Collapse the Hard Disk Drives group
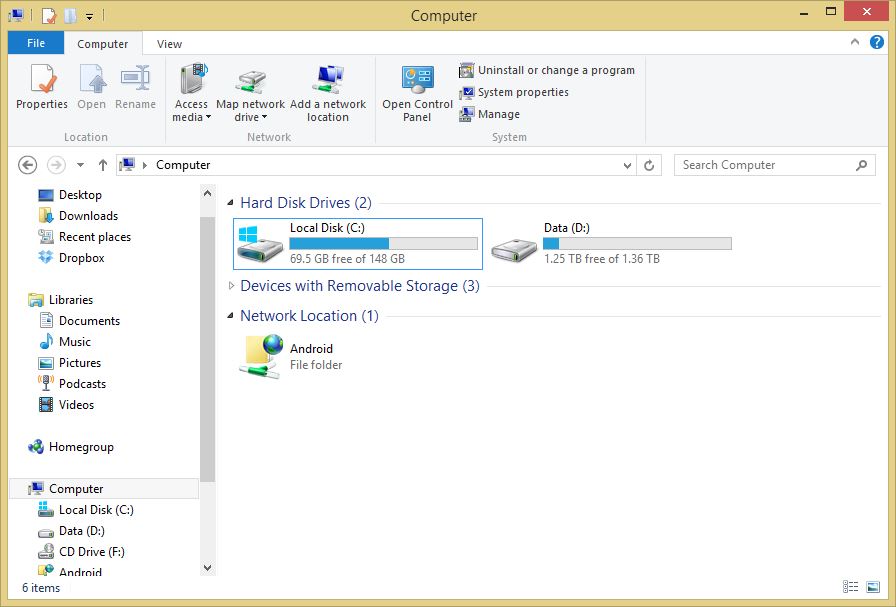This screenshot has width=896, height=607. tap(230, 202)
